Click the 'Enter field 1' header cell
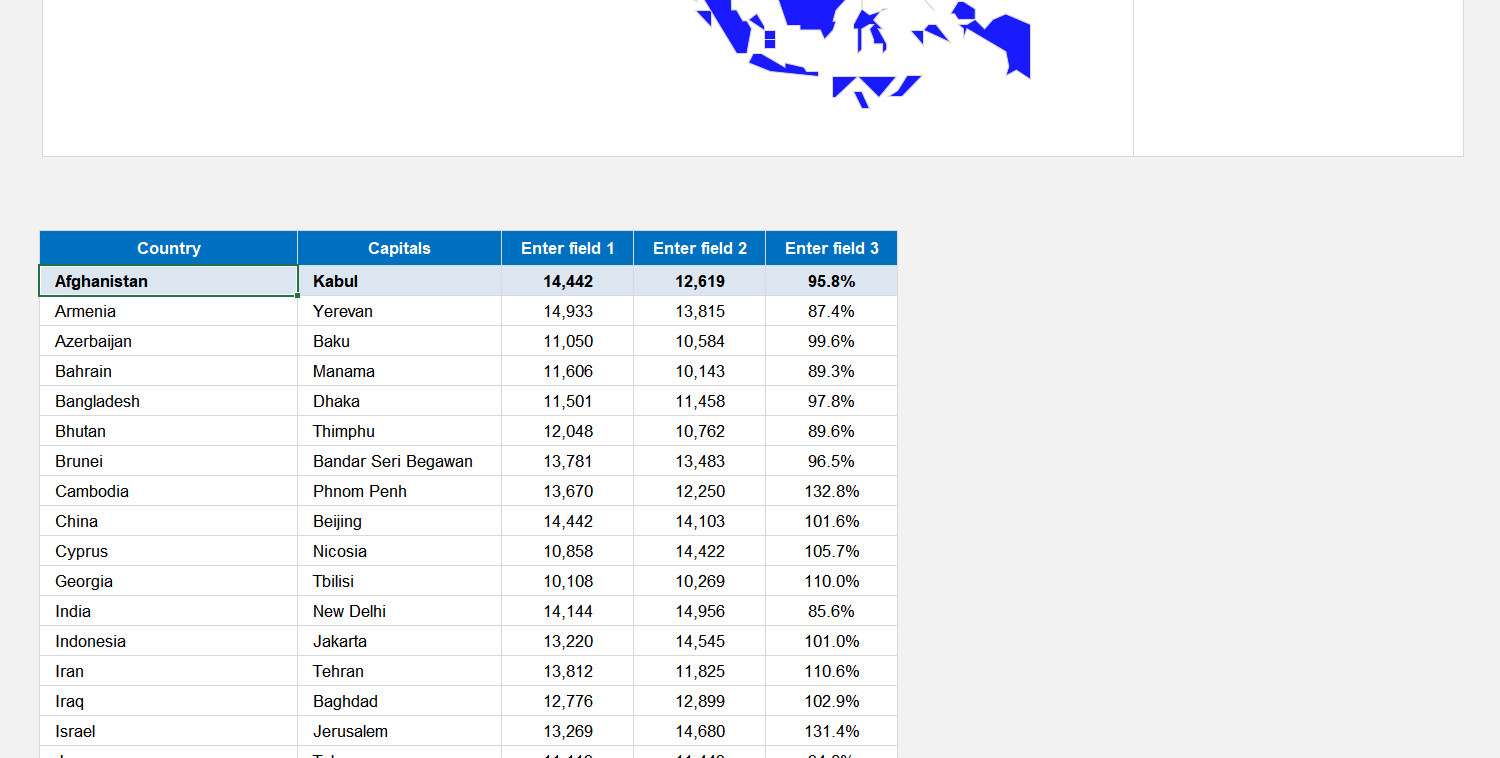Viewport: 1500px width, 758px height. point(567,248)
